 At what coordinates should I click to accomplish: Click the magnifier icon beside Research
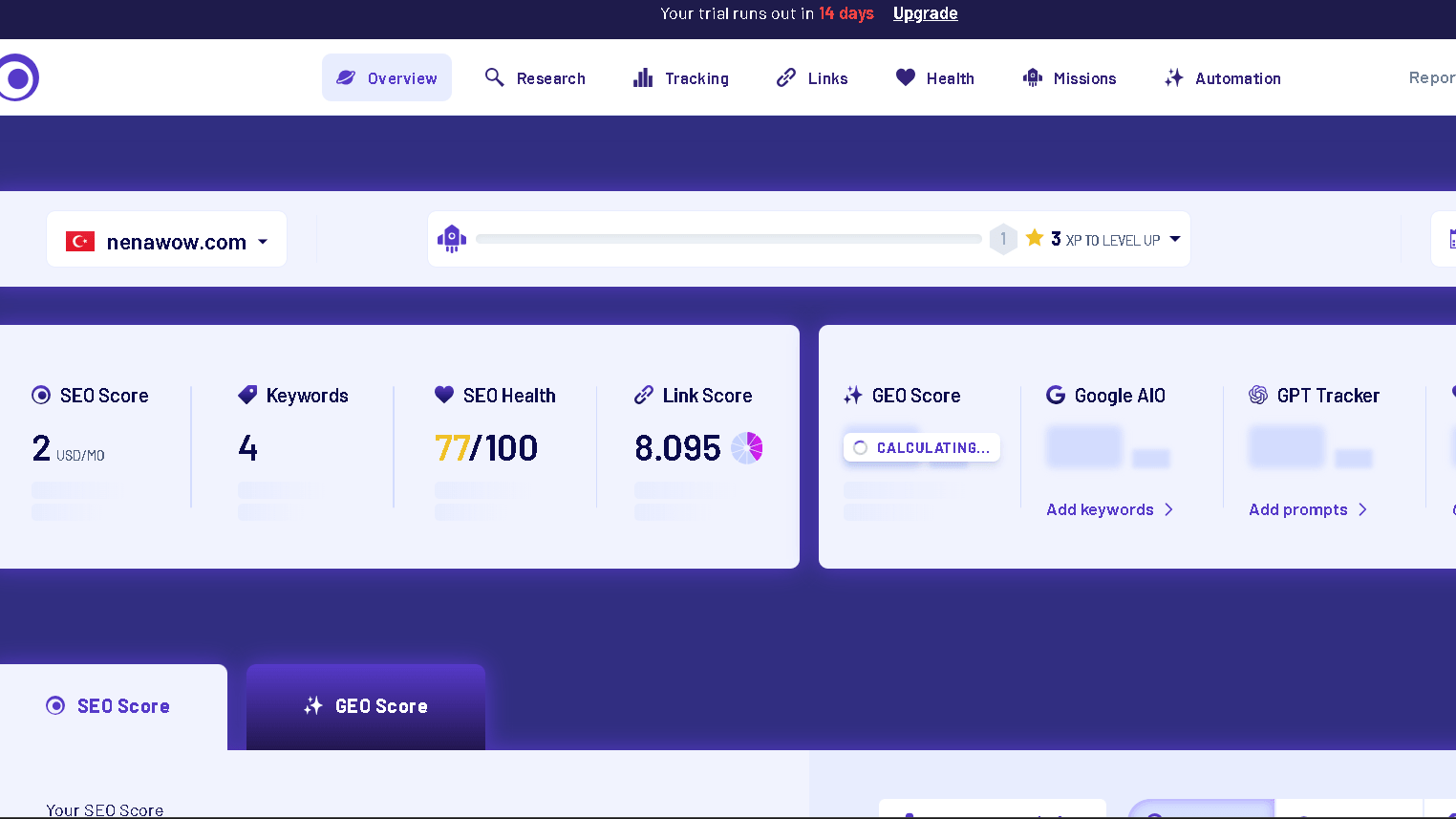click(x=494, y=77)
